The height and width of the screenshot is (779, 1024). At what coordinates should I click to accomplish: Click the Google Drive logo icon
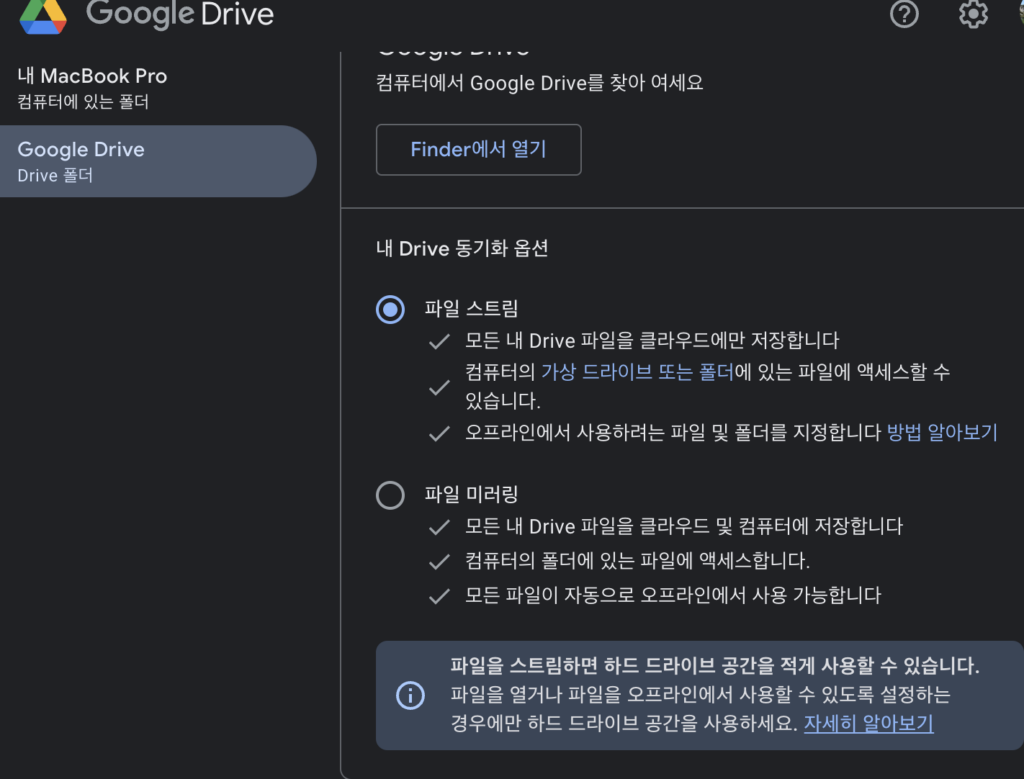pyautogui.click(x=43, y=14)
